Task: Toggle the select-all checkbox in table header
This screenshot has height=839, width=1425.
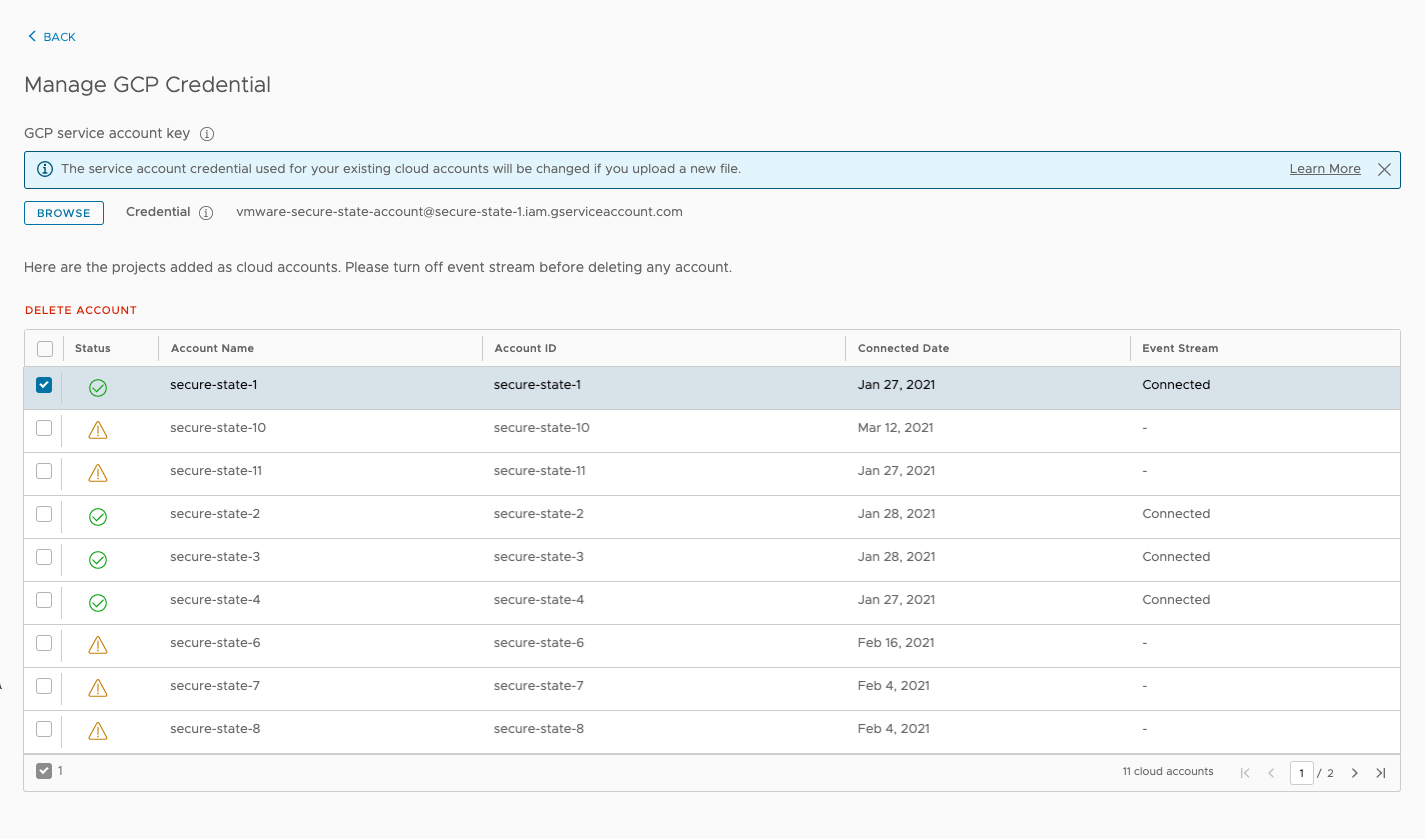Action: coord(43,348)
